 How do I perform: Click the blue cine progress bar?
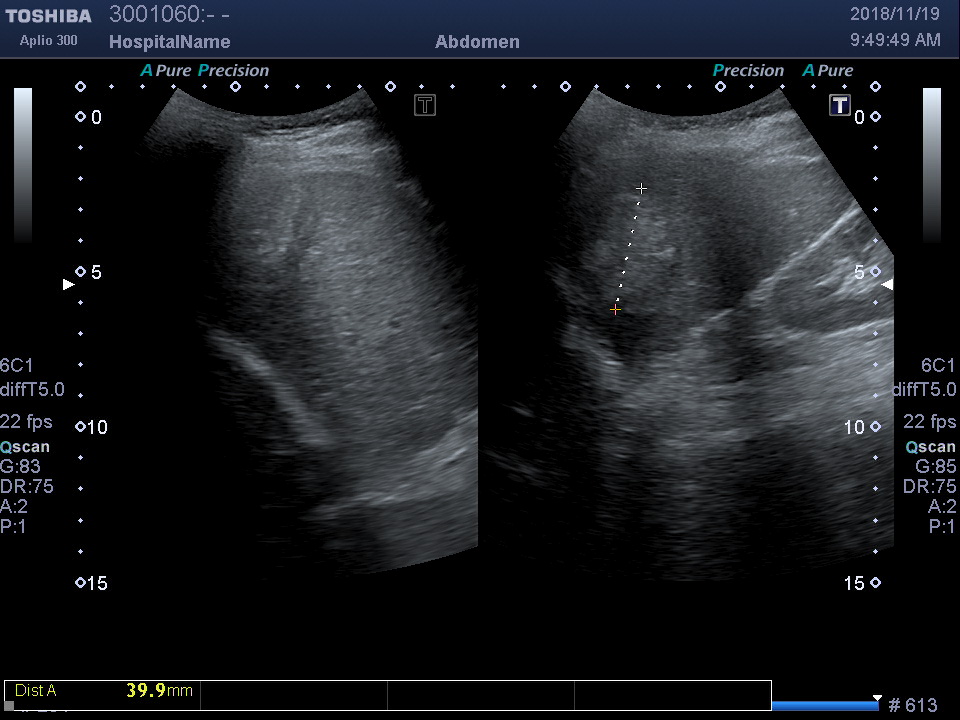pyautogui.click(x=825, y=706)
